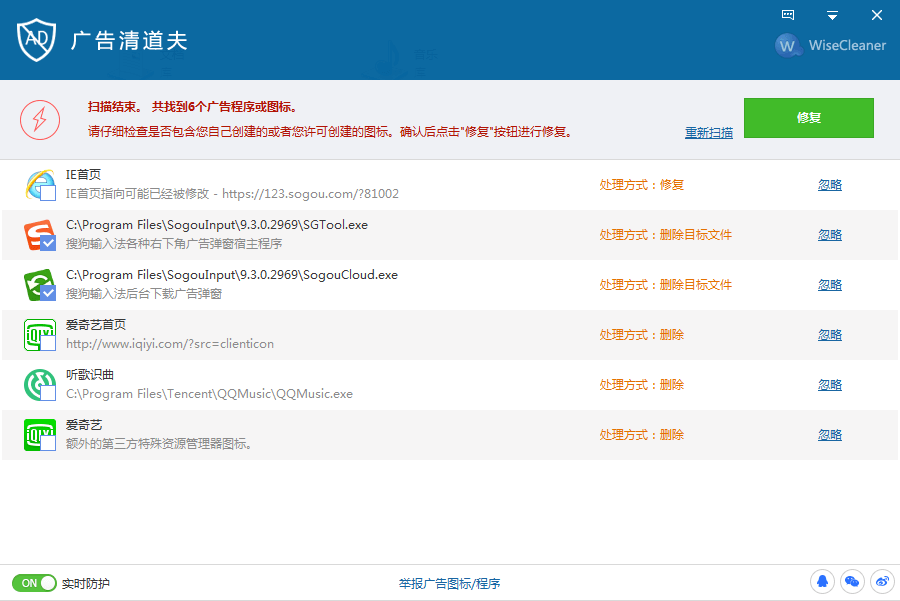Ignore the SGTool.exe item
This screenshot has width=900, height=601.
click(x=829, y=235)
